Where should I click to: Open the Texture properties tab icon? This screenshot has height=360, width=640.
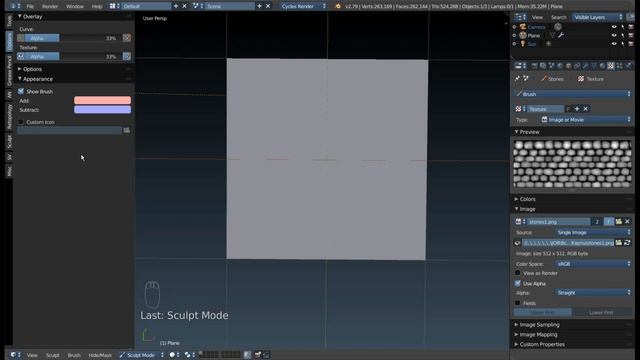(611, 66)
